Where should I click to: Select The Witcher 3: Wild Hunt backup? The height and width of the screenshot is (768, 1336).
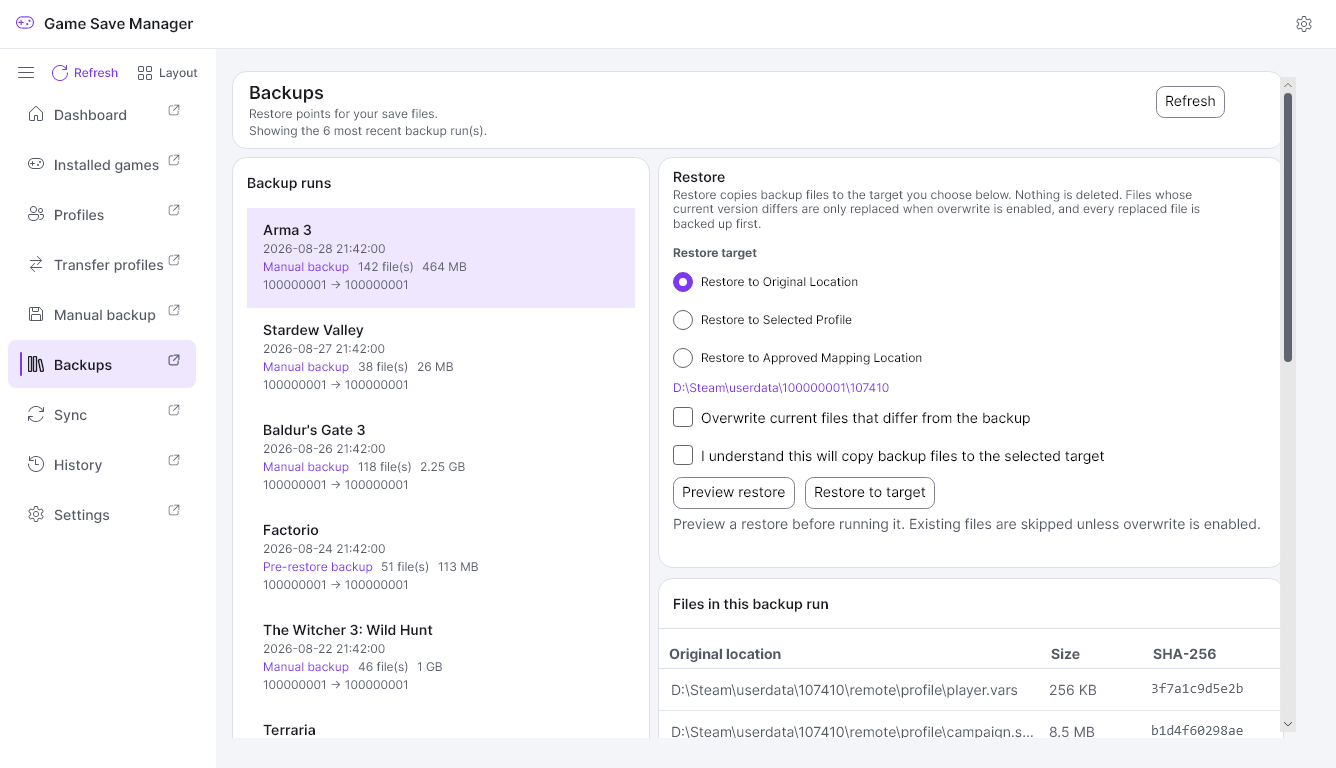pos(441,658)
